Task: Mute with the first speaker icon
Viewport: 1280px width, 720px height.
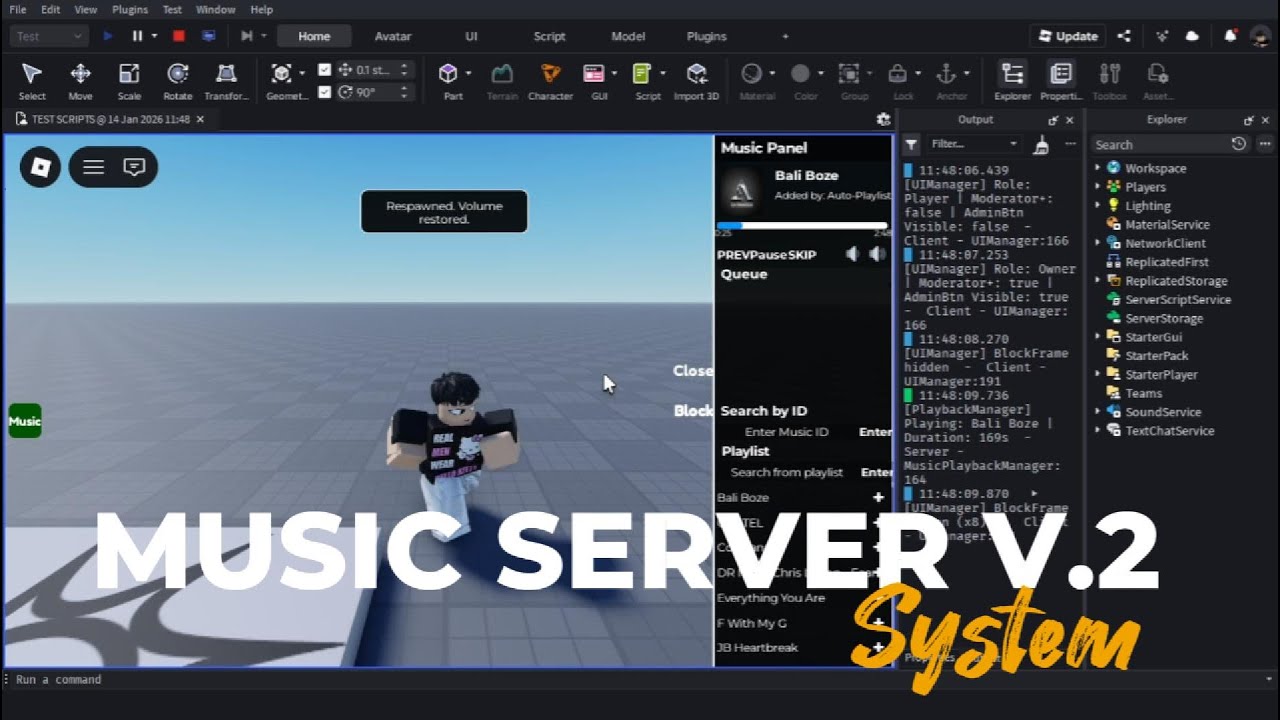Action: [x=852, y=254]
